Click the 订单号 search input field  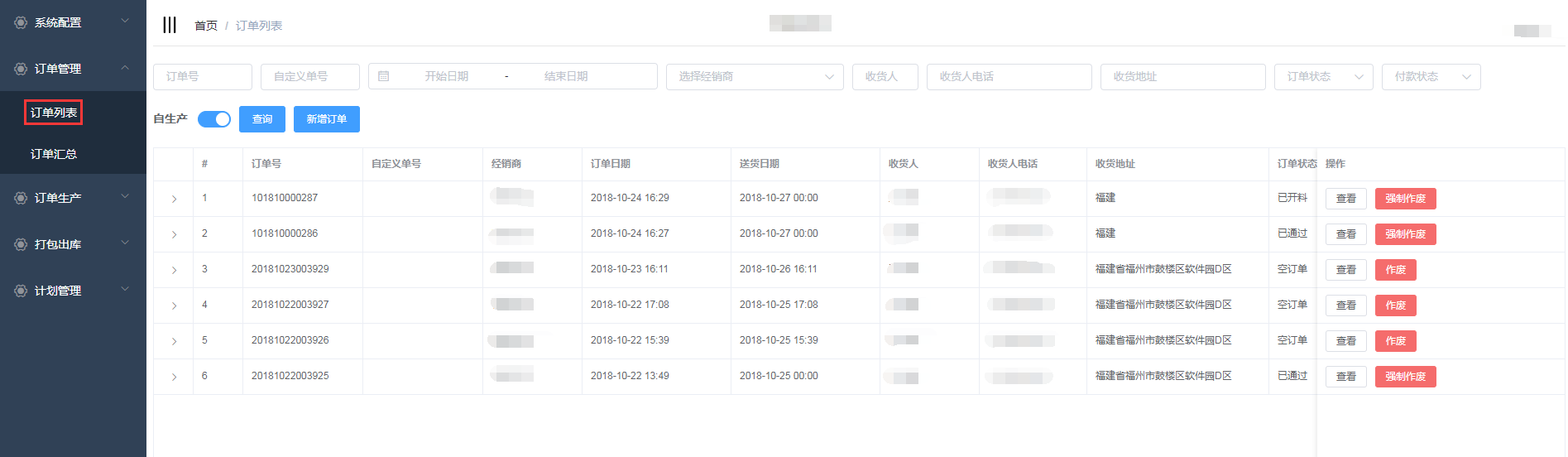pos(203,76)
